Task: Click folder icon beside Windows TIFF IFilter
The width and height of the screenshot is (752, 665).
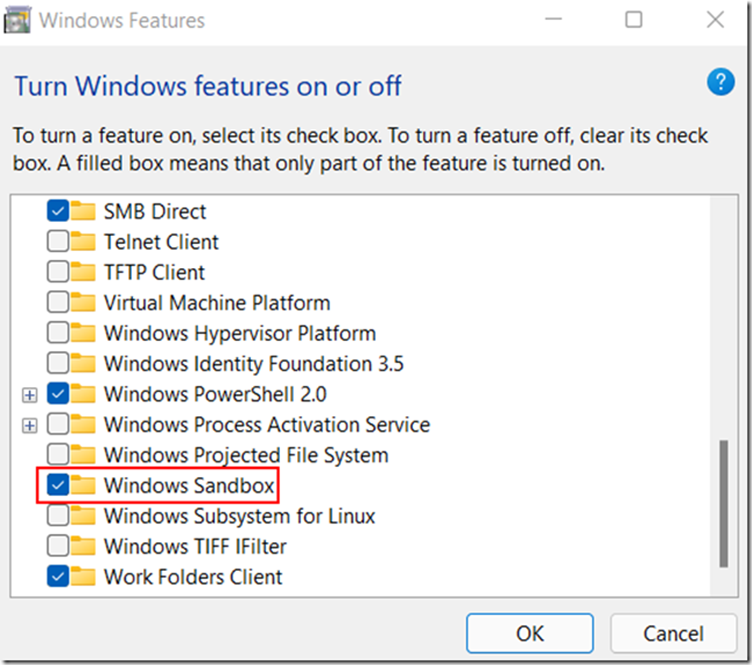Action: click(84, 547)
